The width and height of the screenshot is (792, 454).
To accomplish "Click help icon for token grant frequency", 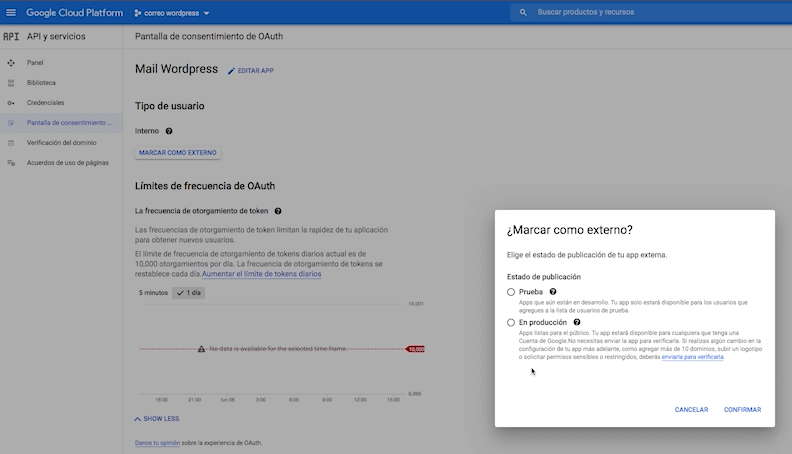I will pos(278,211).
